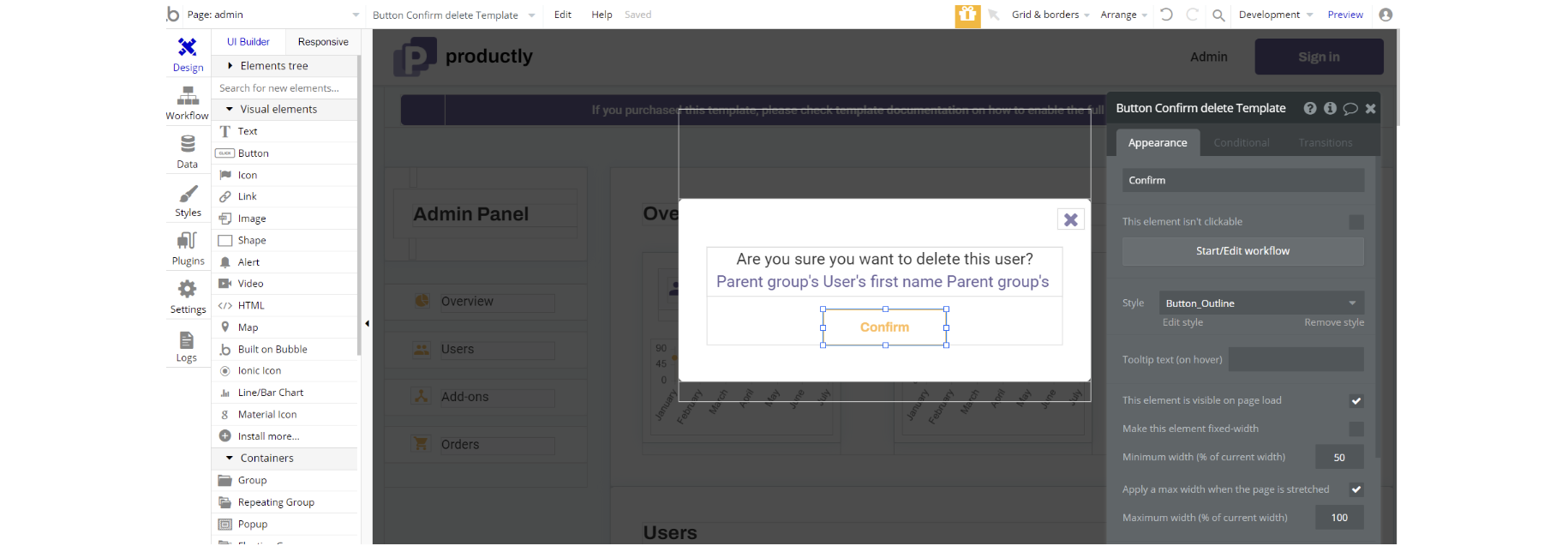1568x552 pixels.
Task: Select the Confirm button on the canvas
Action: [x=884, y=327]
